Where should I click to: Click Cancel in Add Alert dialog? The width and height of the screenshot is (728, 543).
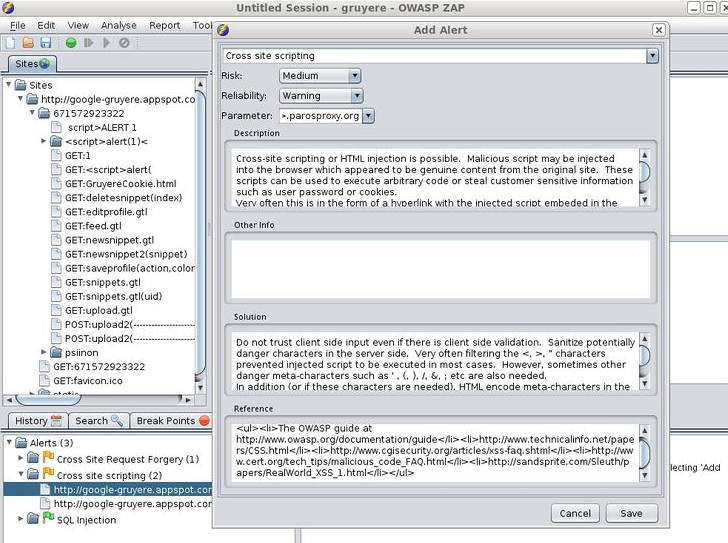click(x=575, y=513)
